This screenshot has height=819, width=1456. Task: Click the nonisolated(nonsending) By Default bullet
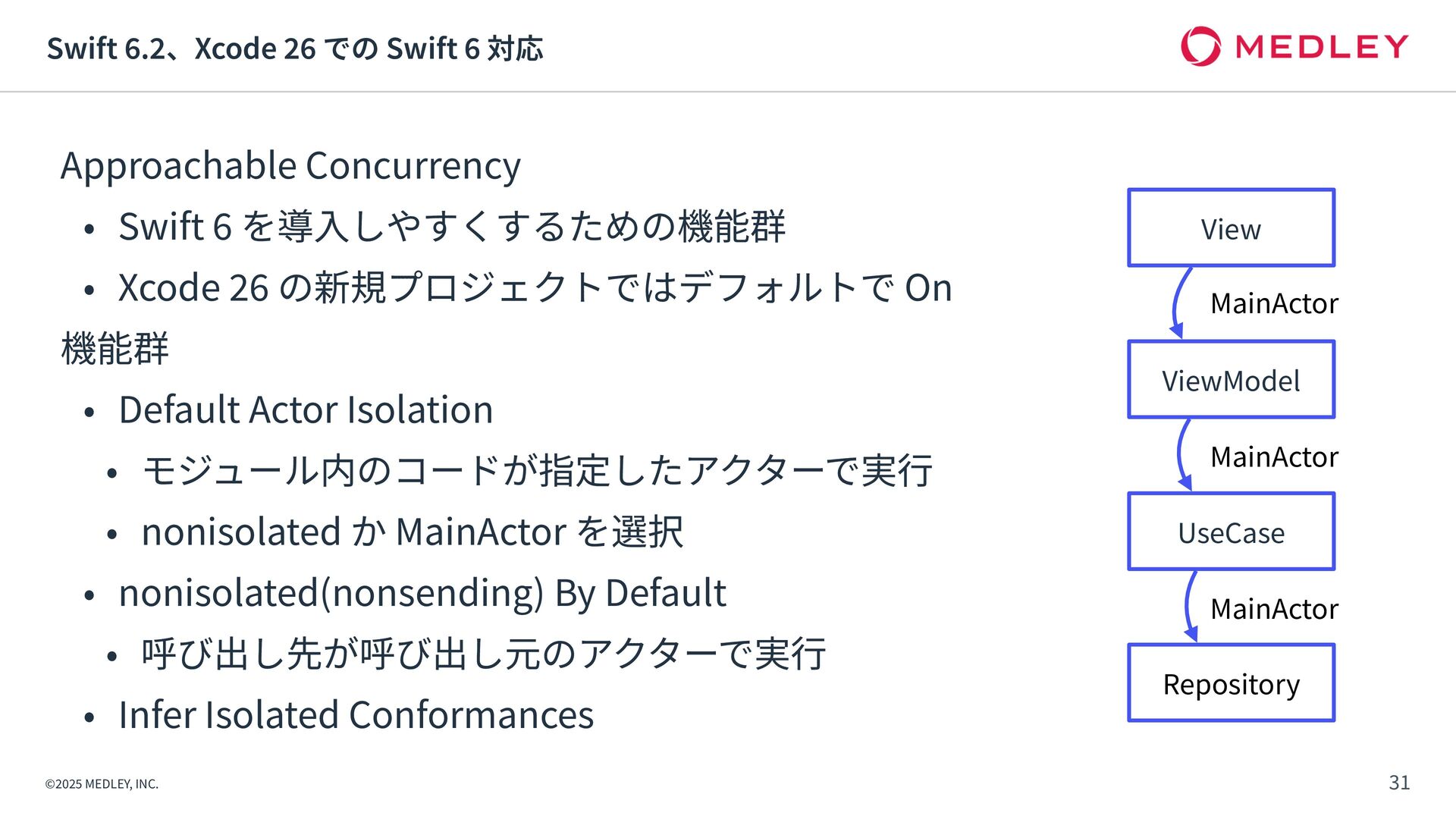click(x=422, y=593)
